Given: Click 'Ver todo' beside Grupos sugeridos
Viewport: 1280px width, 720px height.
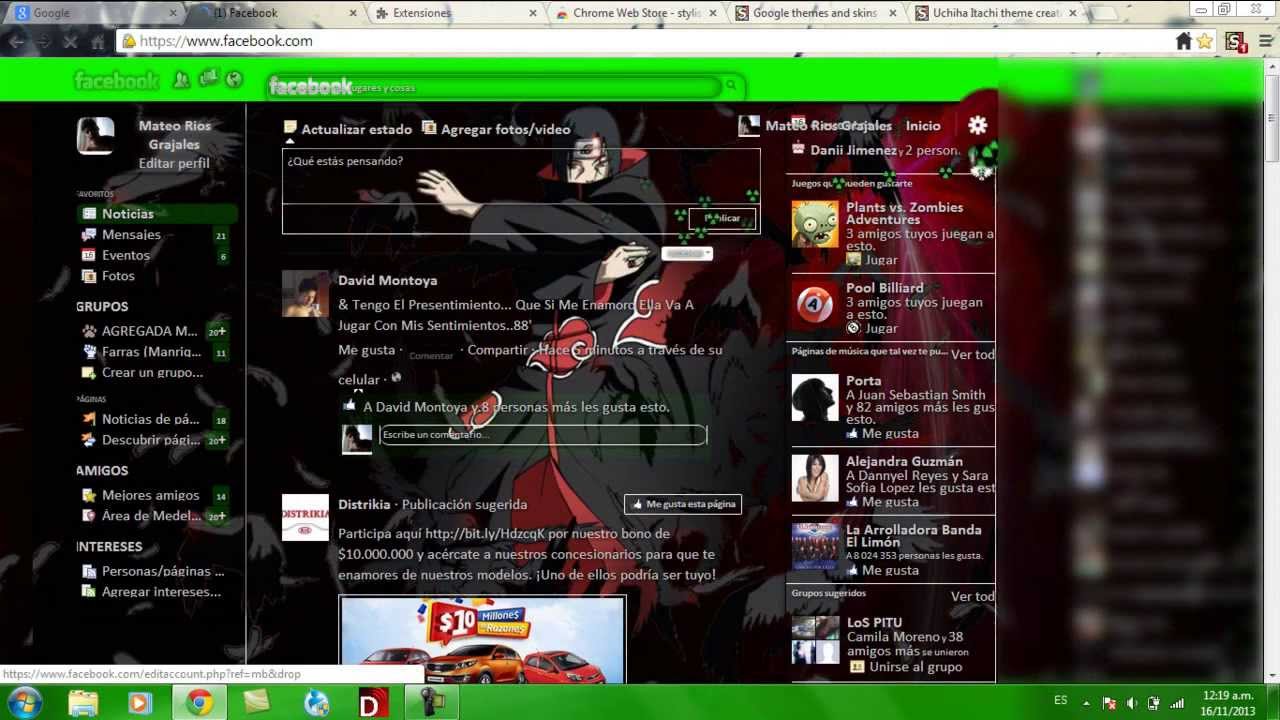Looking at the screenshot, I should [972, 597].
